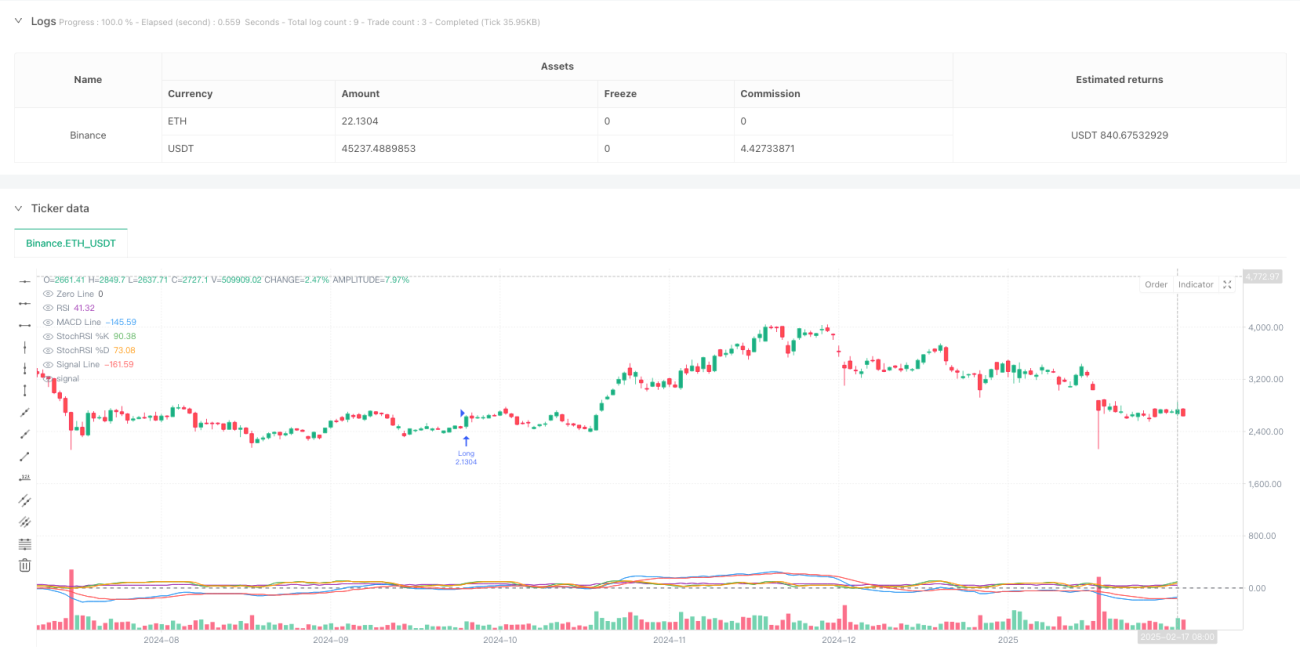The height and width of the screenshot is (650, 1300).
Task: Toggle the StochRSI %K eye icon
Action: (49, 336)
